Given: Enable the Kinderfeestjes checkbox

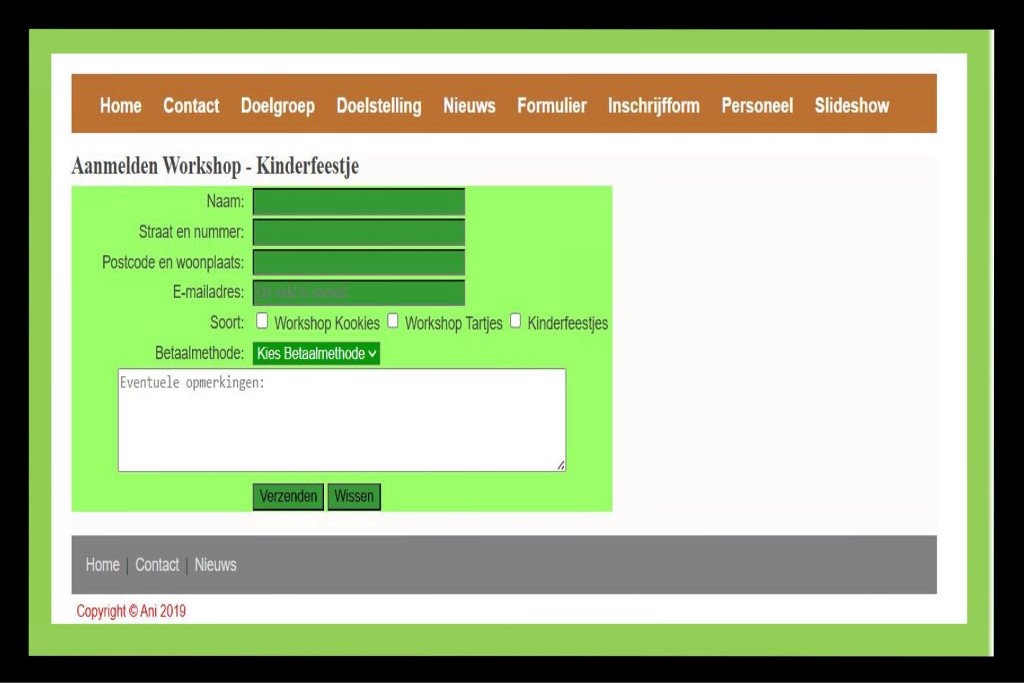Looking at the screenshot, I should [x=516, y=321].
